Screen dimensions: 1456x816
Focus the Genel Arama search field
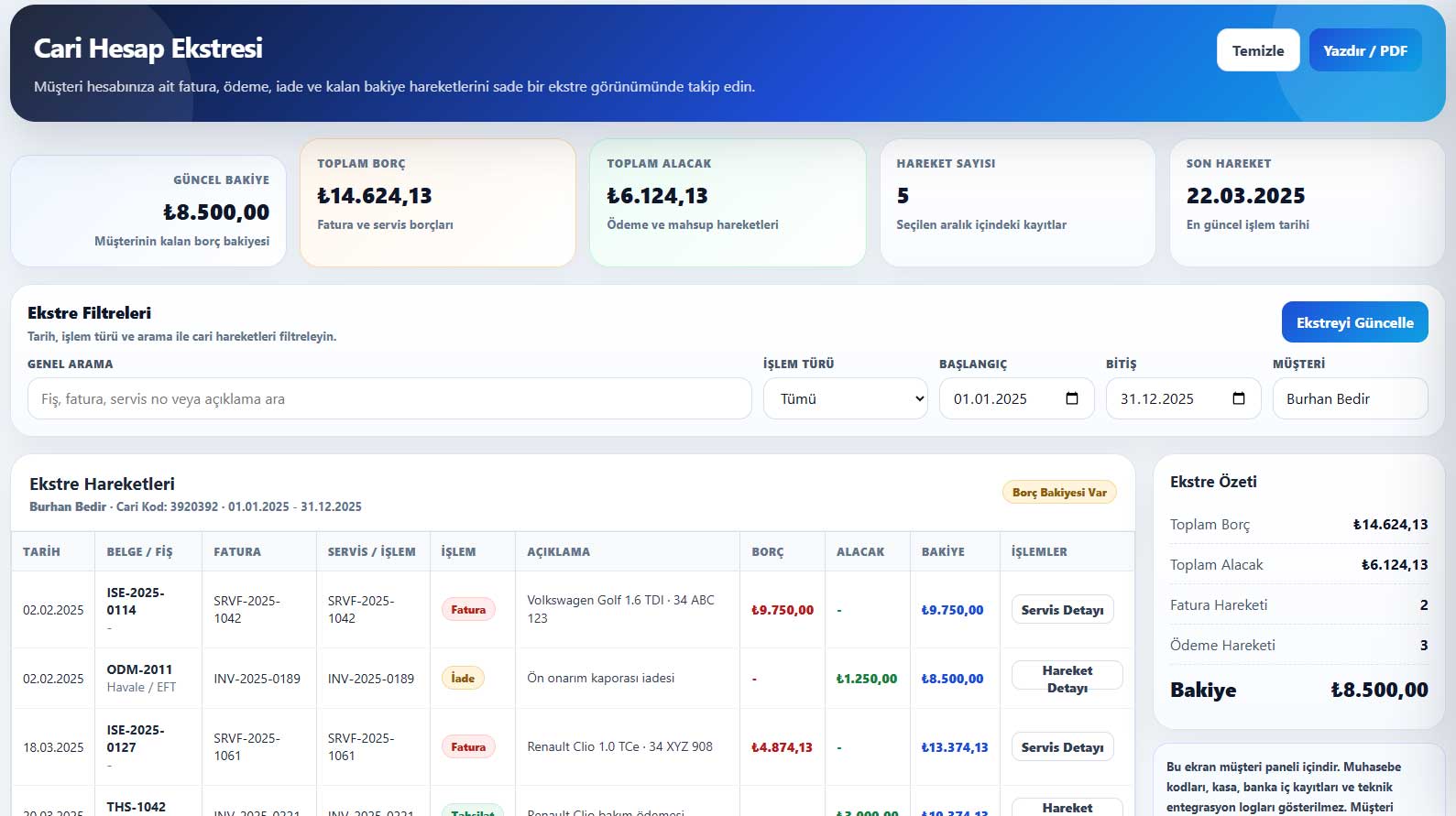(x=389, y=398)
